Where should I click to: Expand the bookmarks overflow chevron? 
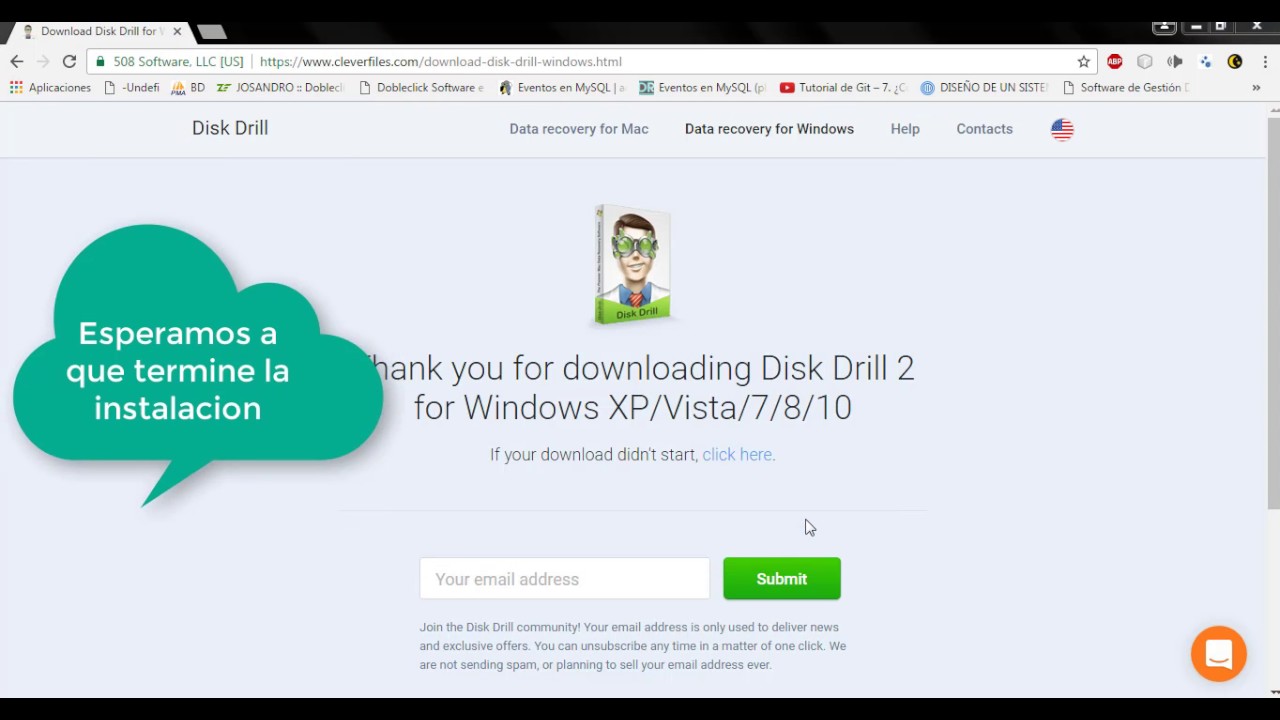[1256, 88]
